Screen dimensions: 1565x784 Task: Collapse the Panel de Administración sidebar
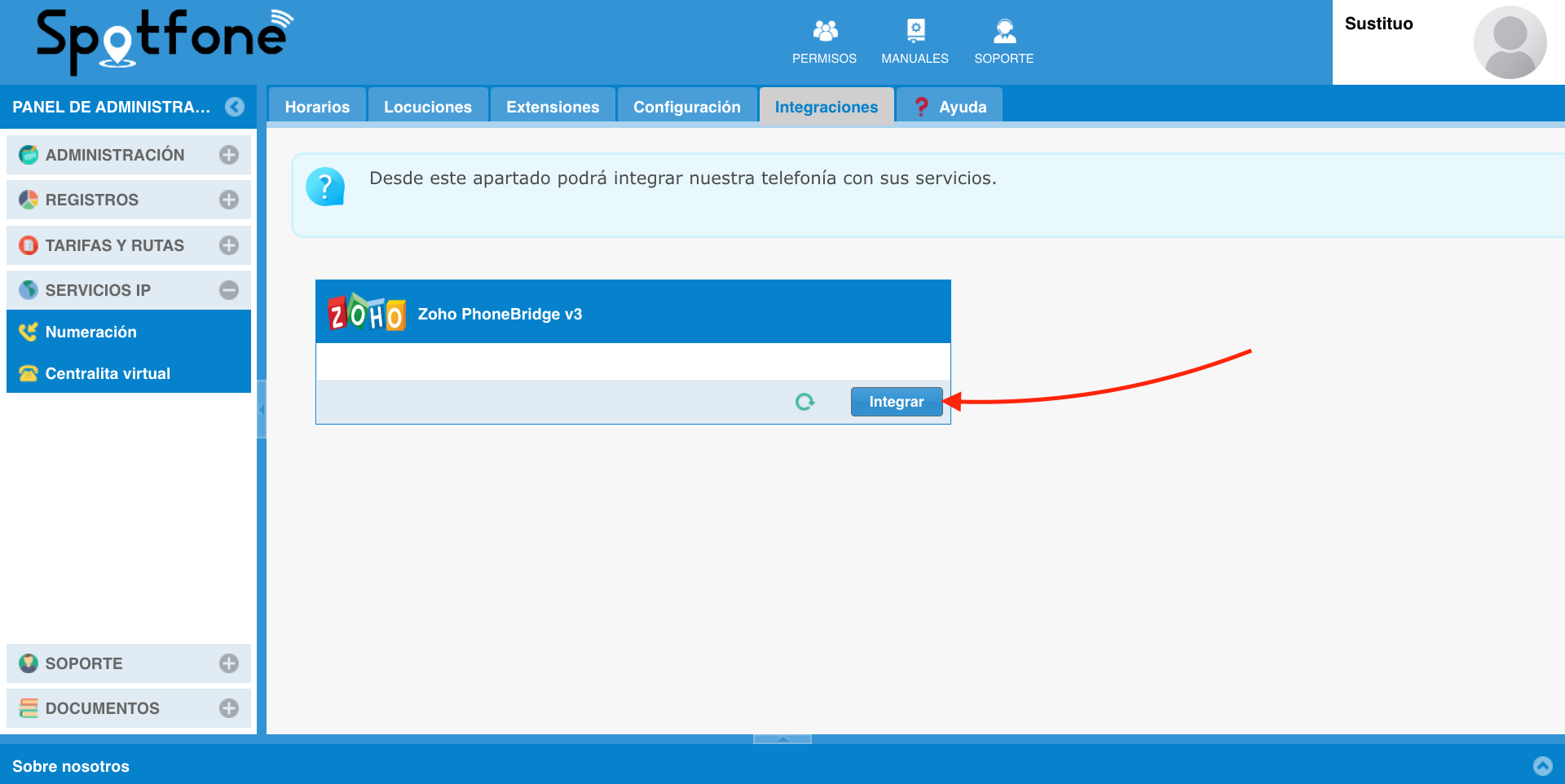235,107
